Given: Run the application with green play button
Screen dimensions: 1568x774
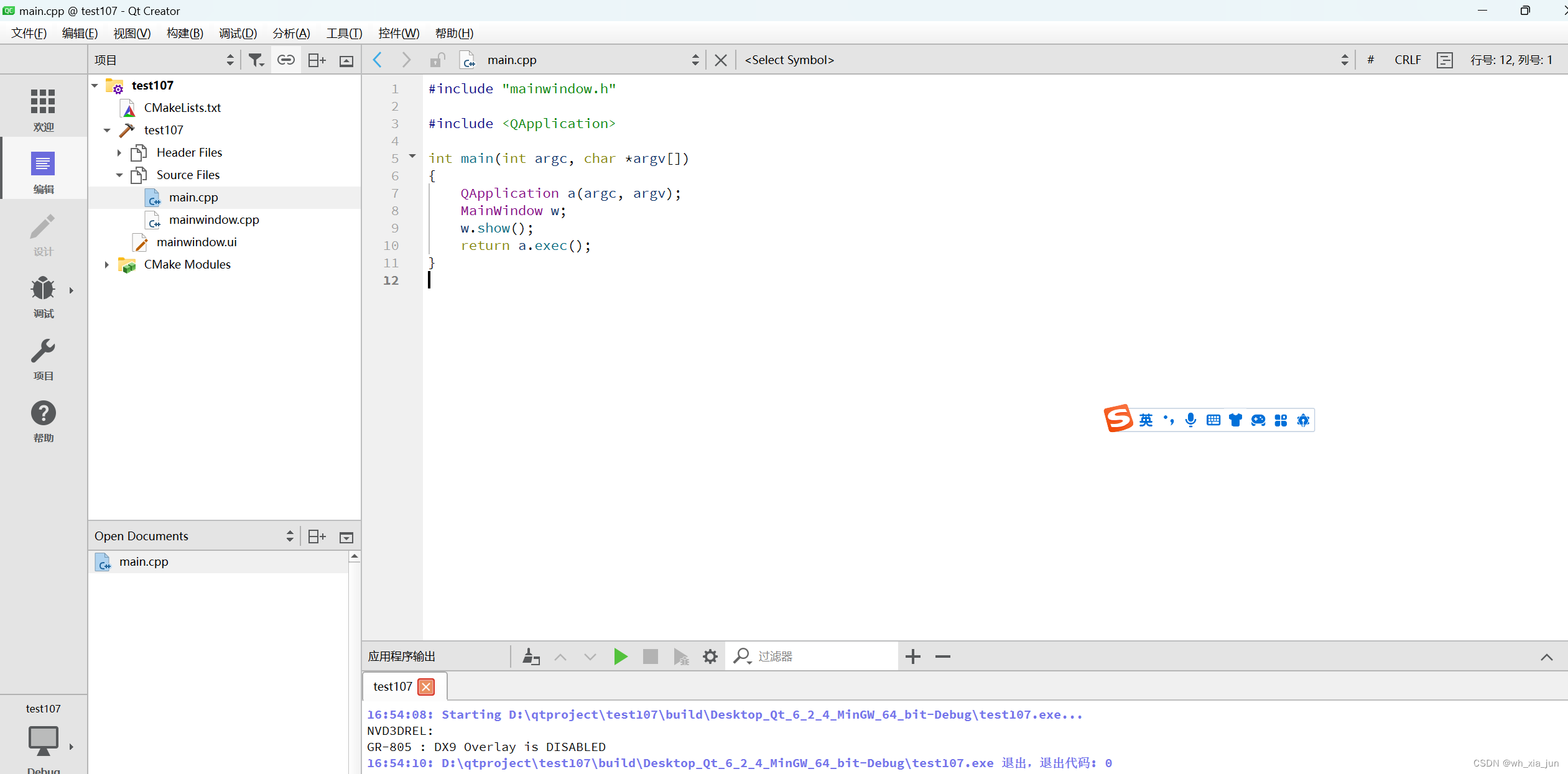Looking at the screenshot, I should 619,656.
